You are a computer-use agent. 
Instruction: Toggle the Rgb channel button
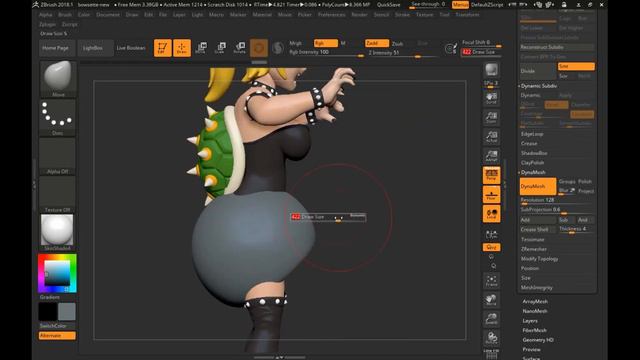click(326, 43)
